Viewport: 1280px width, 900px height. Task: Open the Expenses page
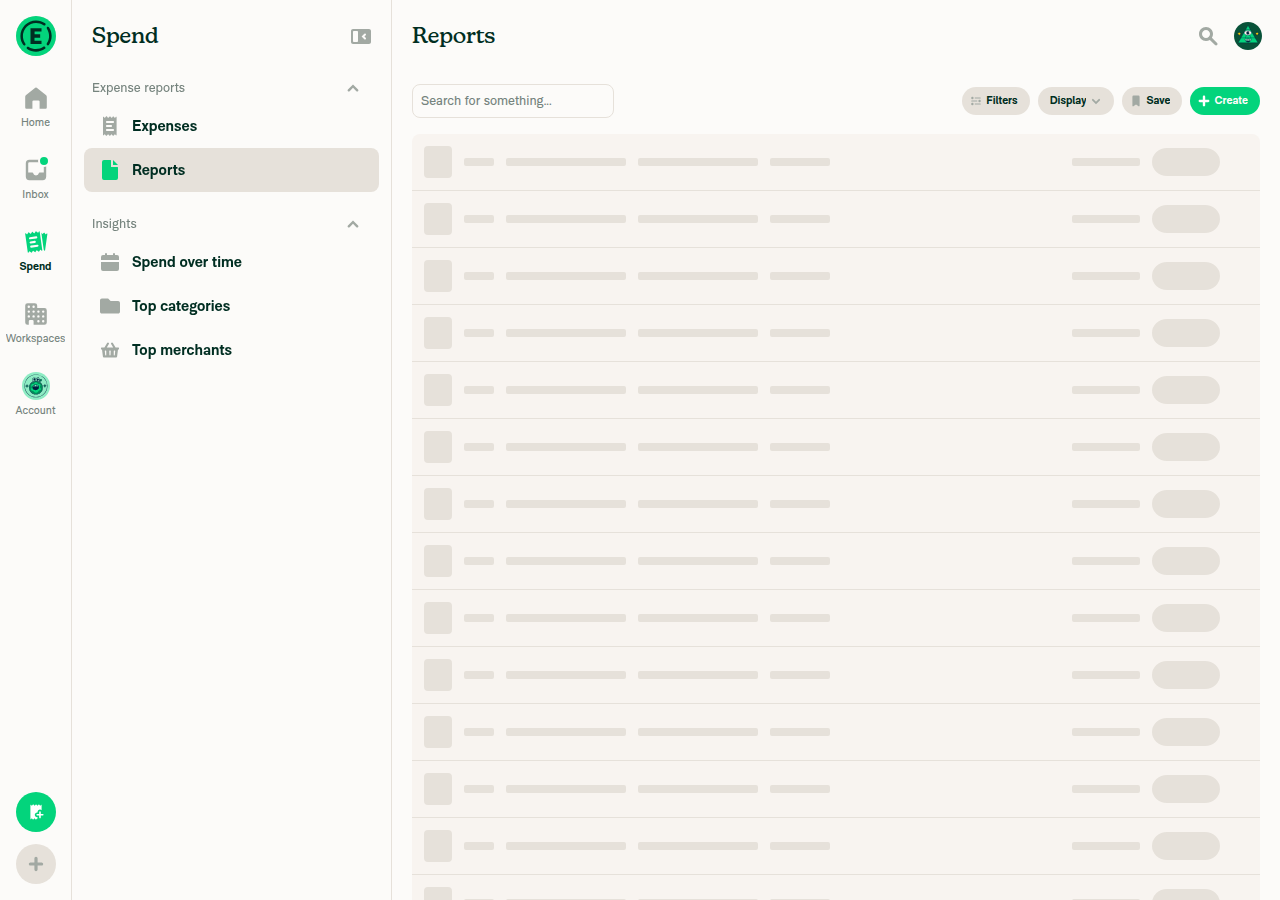point(231,126)
